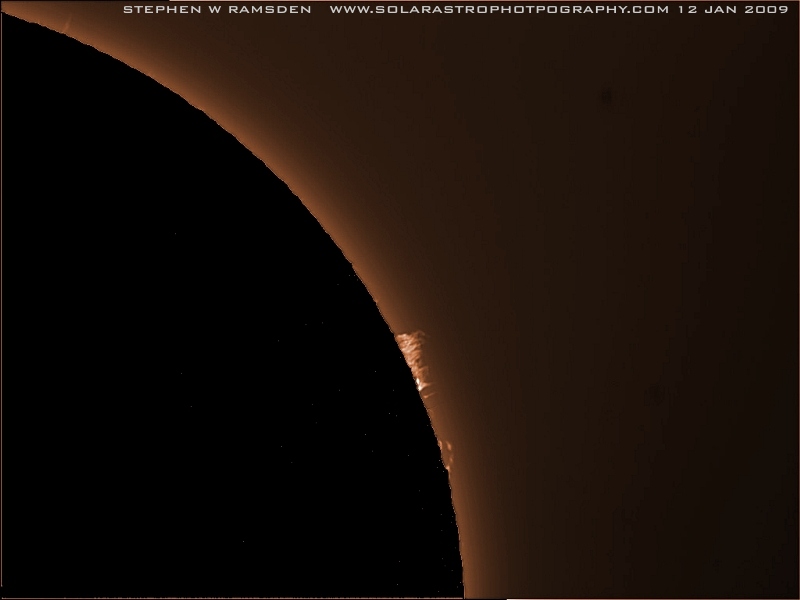Click the '12 JAN 2009' date text
The width and height of the screenshot is (800, 600).
[x=733, y=10]
